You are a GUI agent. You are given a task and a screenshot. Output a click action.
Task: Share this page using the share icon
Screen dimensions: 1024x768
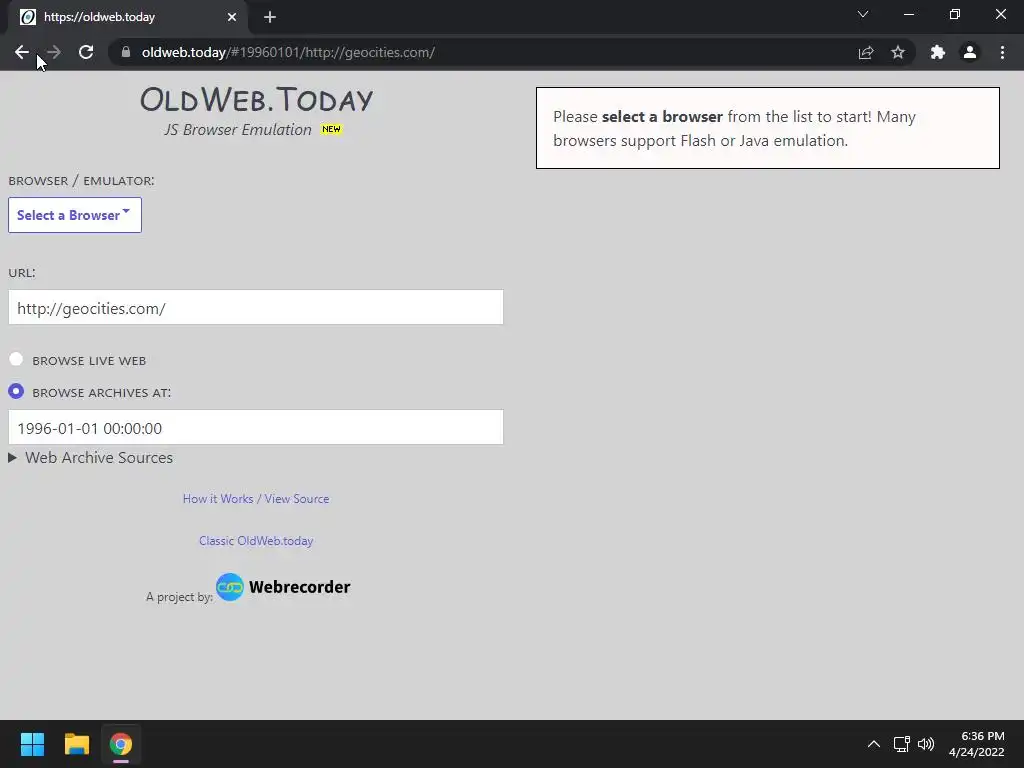866,52
